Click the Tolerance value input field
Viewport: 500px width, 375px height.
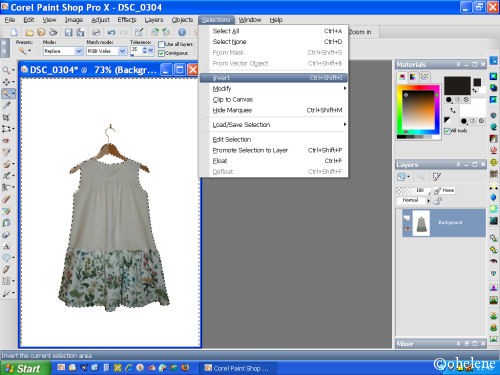coord(136,50)
